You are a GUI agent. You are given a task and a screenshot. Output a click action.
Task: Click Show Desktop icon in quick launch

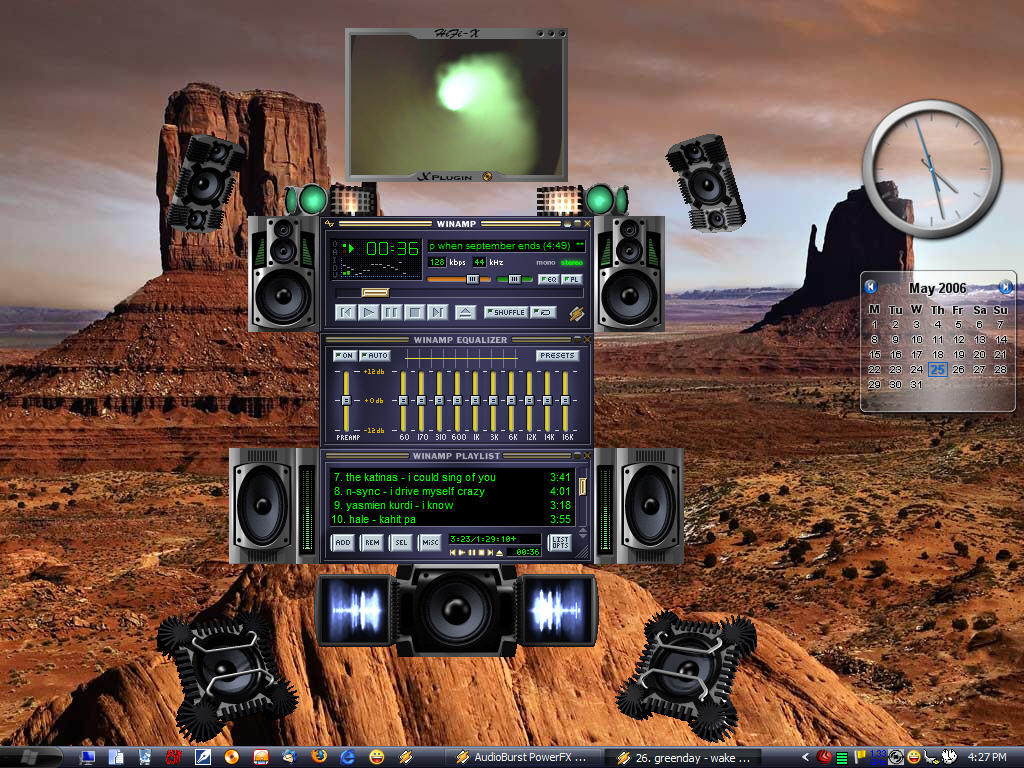(x=87, y=757)
